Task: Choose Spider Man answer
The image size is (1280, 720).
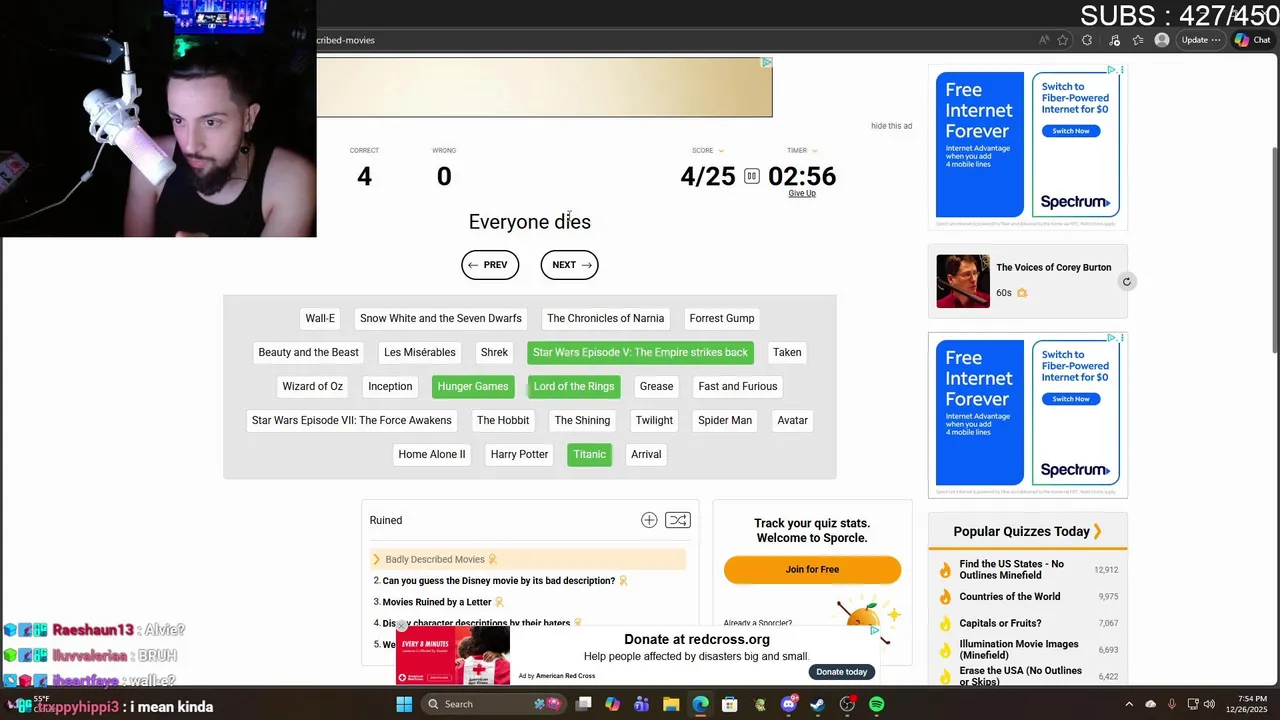Action: (725, 420)
